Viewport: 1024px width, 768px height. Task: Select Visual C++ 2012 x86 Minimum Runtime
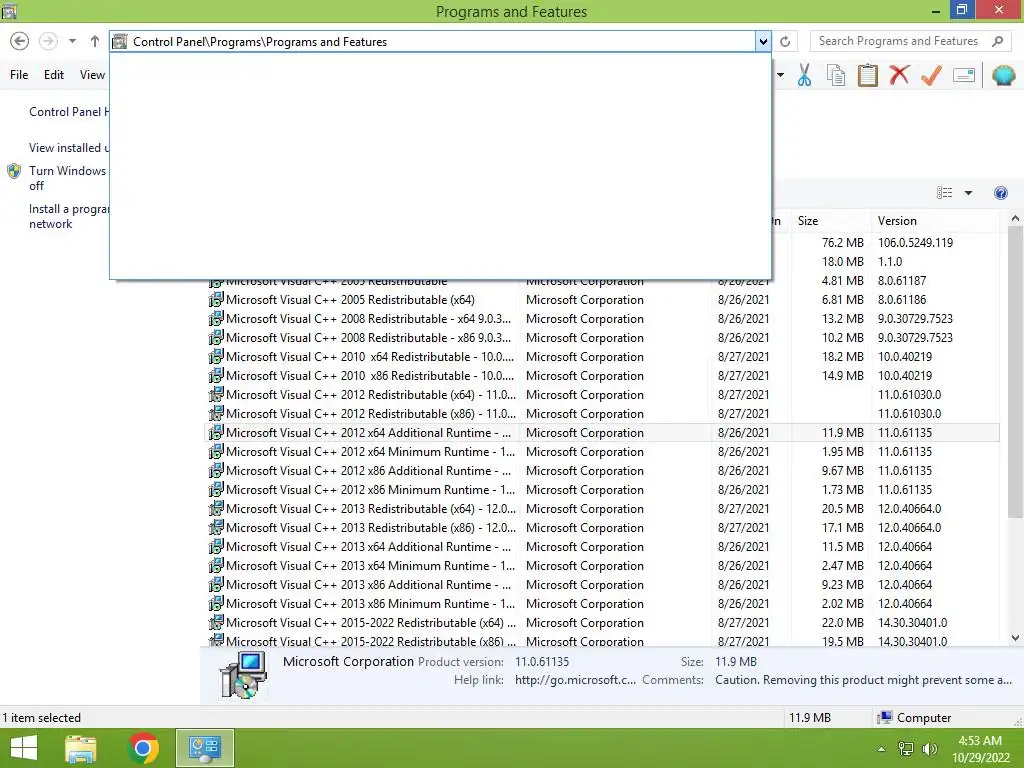tap(601, 489)
